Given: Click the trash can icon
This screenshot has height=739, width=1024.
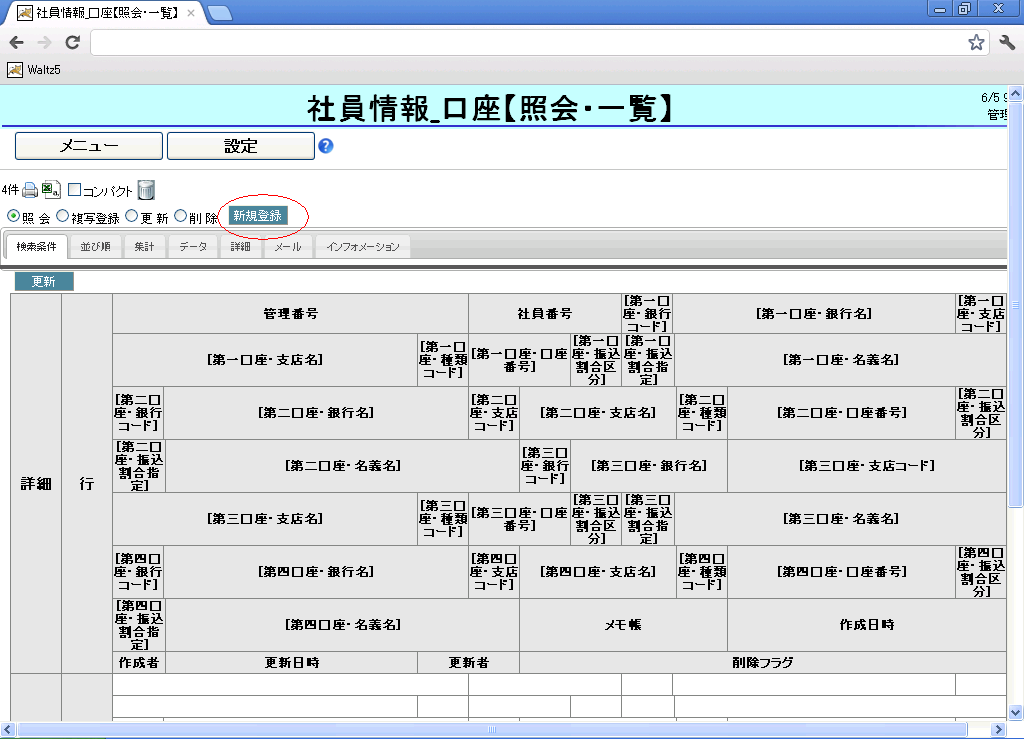Looking at the screenshot, I should (x=146, y=190).
